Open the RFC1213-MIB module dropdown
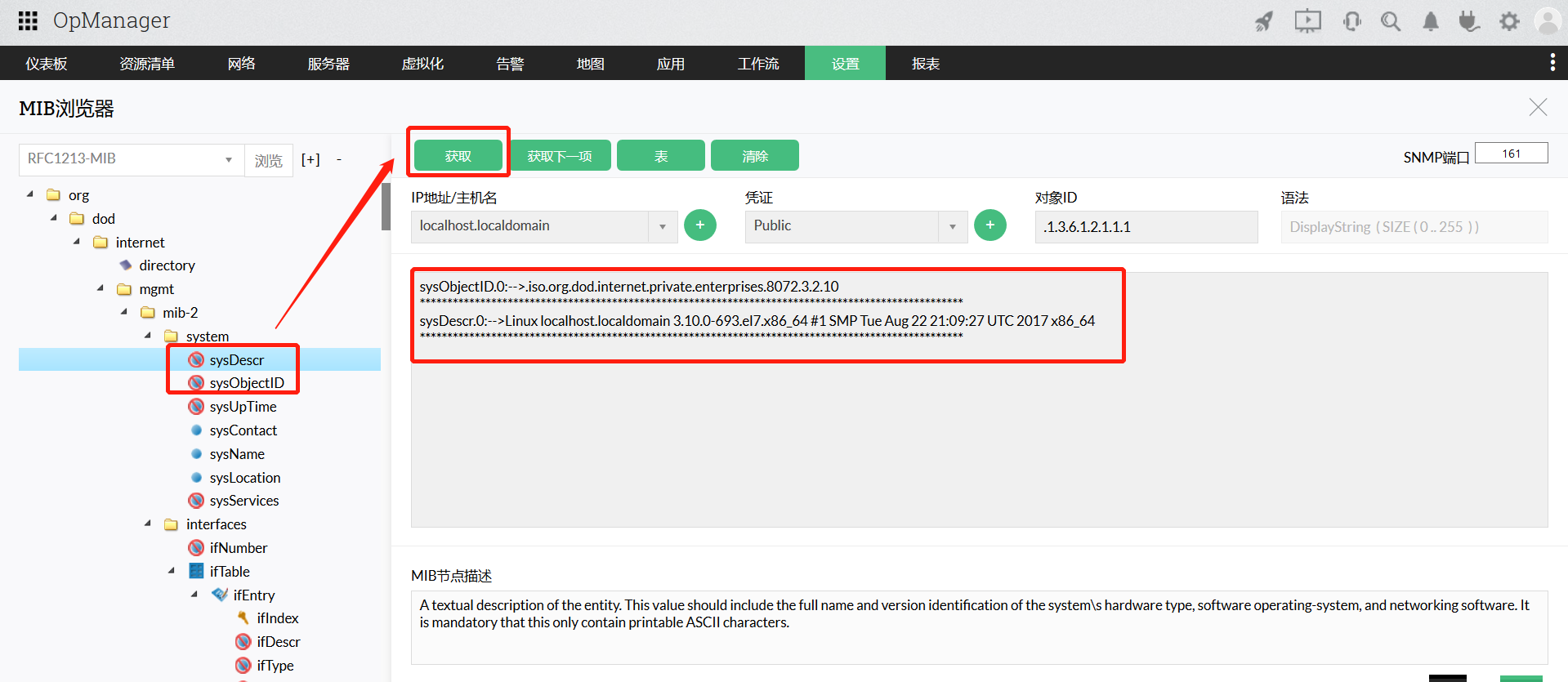 tap(132, 159)
